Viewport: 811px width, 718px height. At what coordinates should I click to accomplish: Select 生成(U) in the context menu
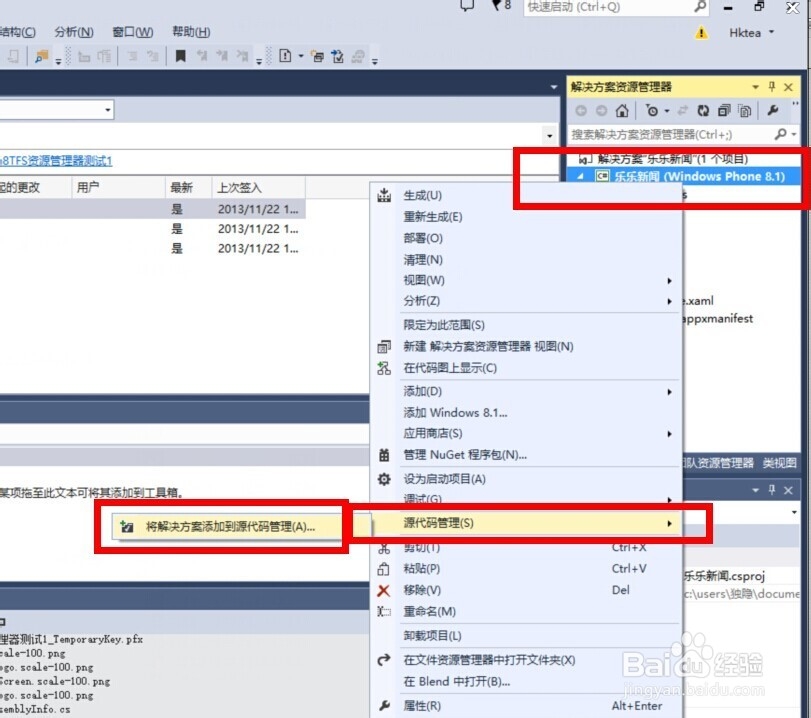point(527,196)
